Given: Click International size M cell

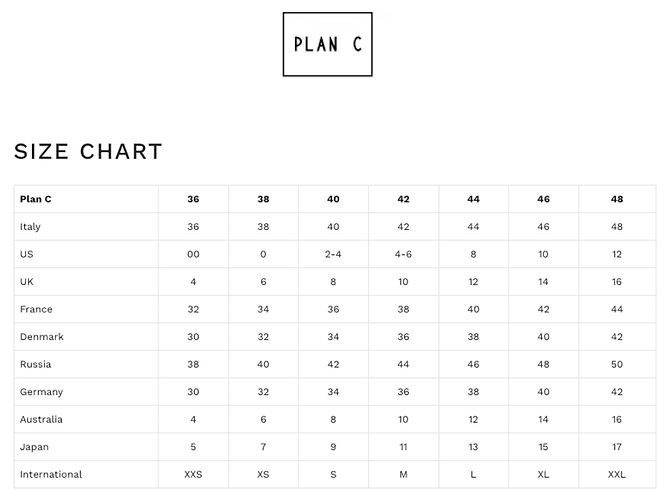Looking at the screenshot, I should (x=403, y=474).
